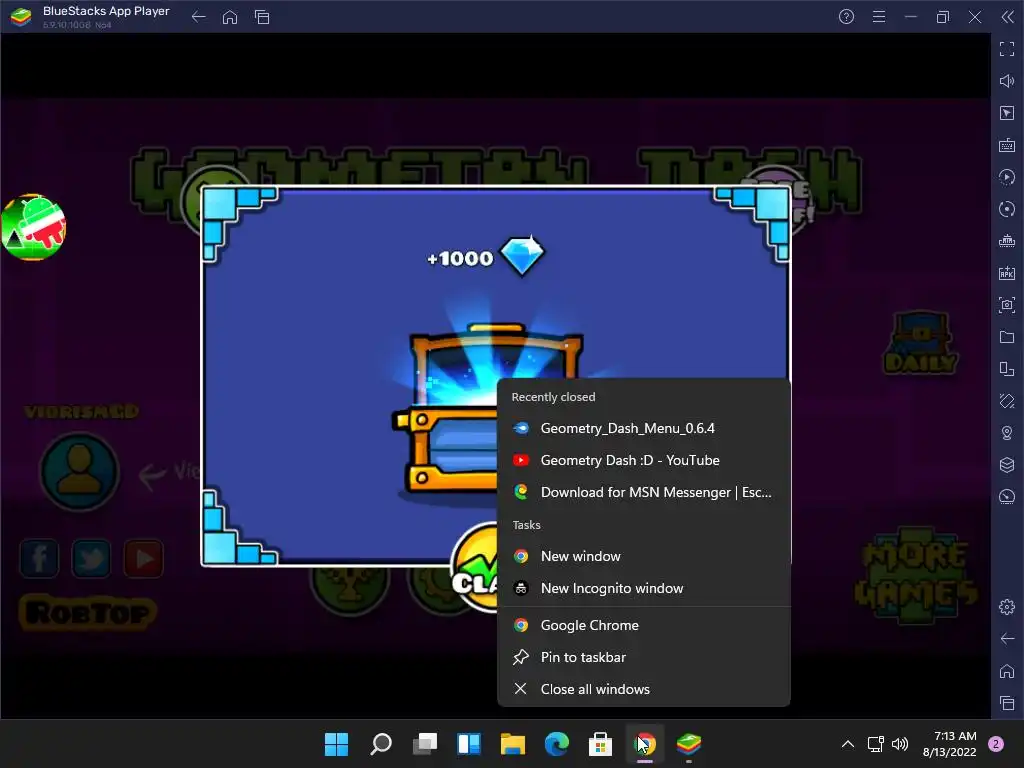This screenshot has width=1024, height=768.
Task: Select New window in Chrome jump list
Action: point(644,556)
